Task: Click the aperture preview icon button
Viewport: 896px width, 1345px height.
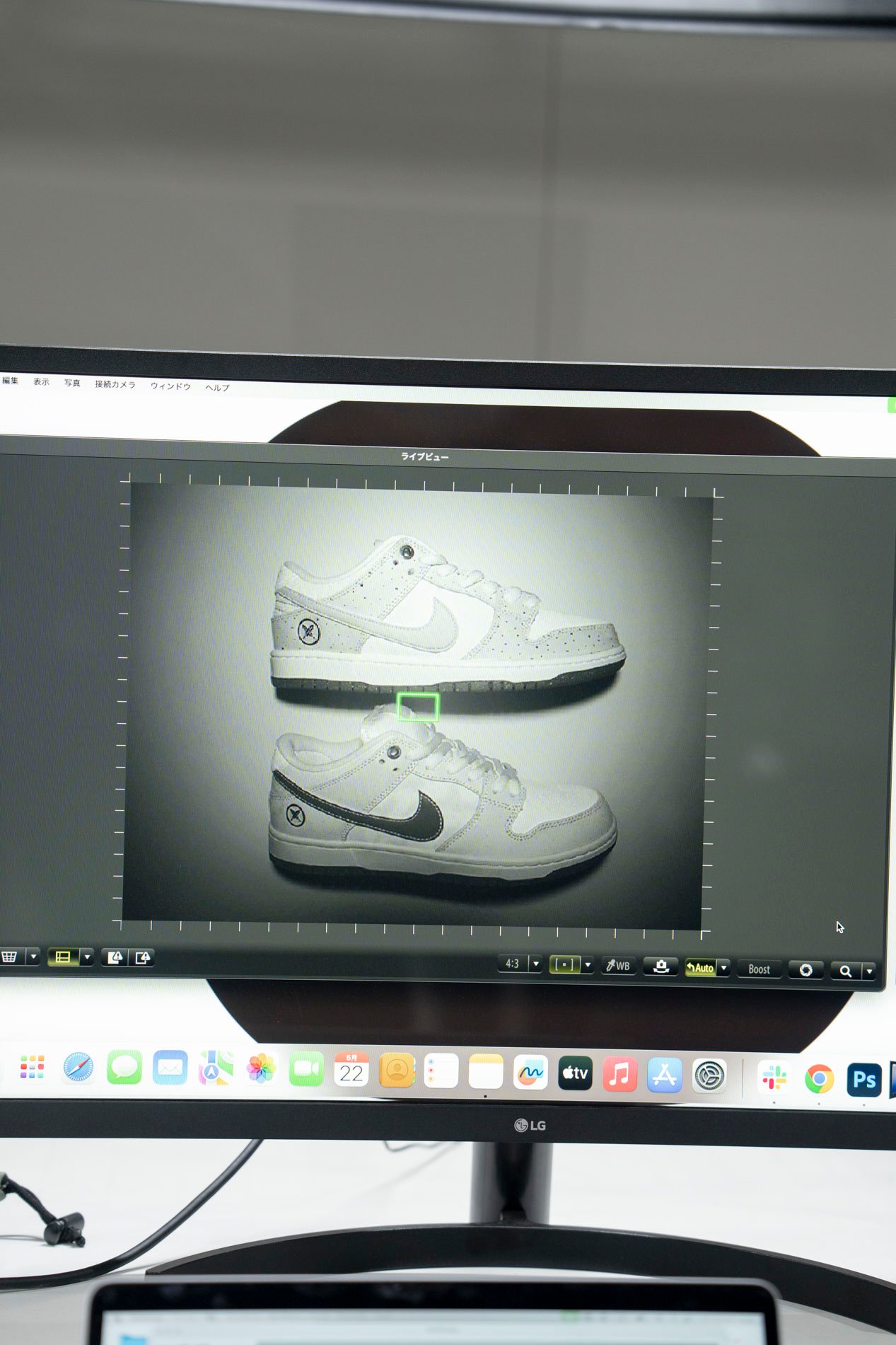Action: click(x=805, y=969)
